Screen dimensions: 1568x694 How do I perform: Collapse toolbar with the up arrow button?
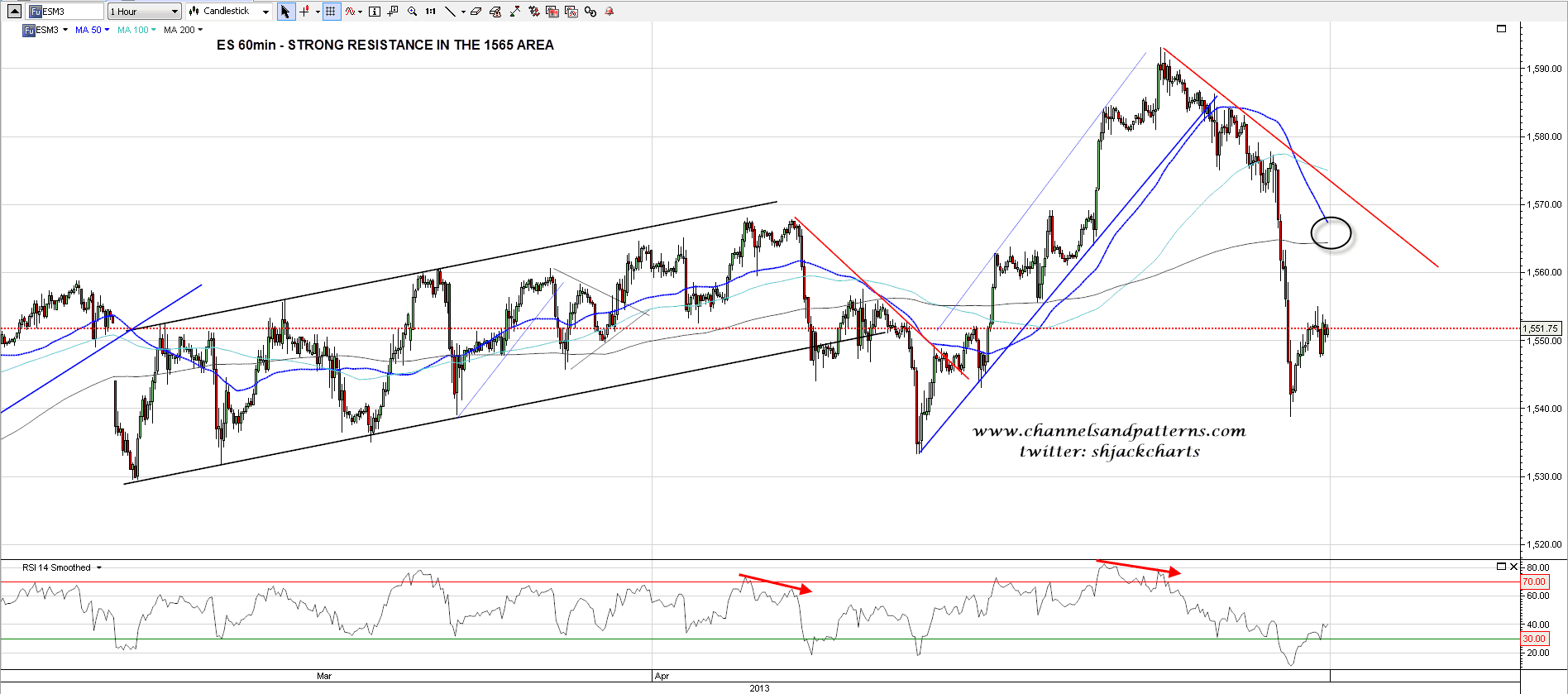(x=14, y=12)
